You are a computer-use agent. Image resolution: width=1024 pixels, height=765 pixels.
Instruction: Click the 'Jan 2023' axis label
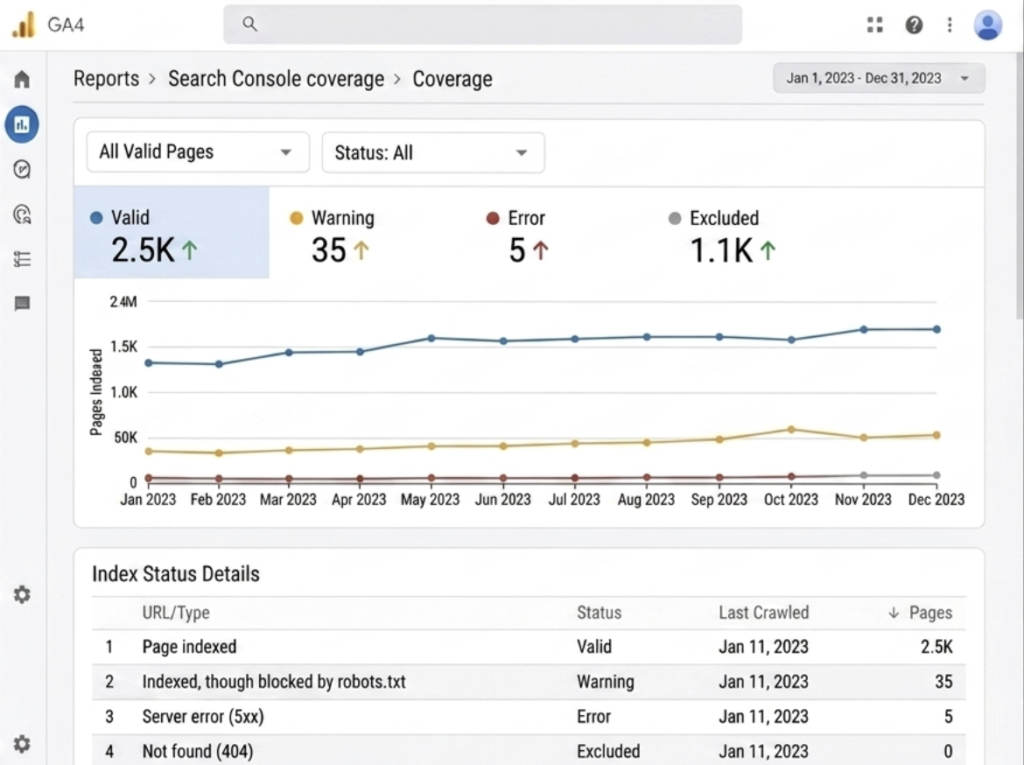pos(148,500)
